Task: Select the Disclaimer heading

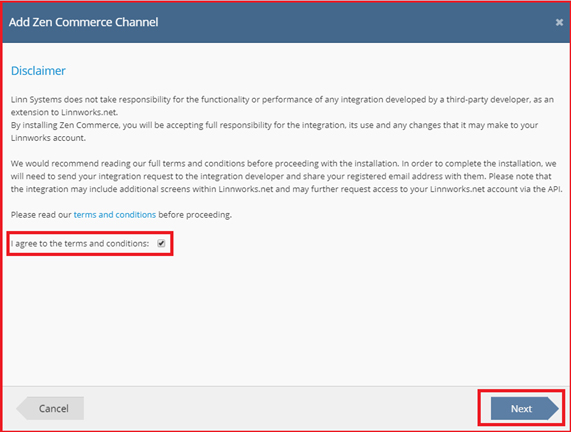Action: pos(38,71)
